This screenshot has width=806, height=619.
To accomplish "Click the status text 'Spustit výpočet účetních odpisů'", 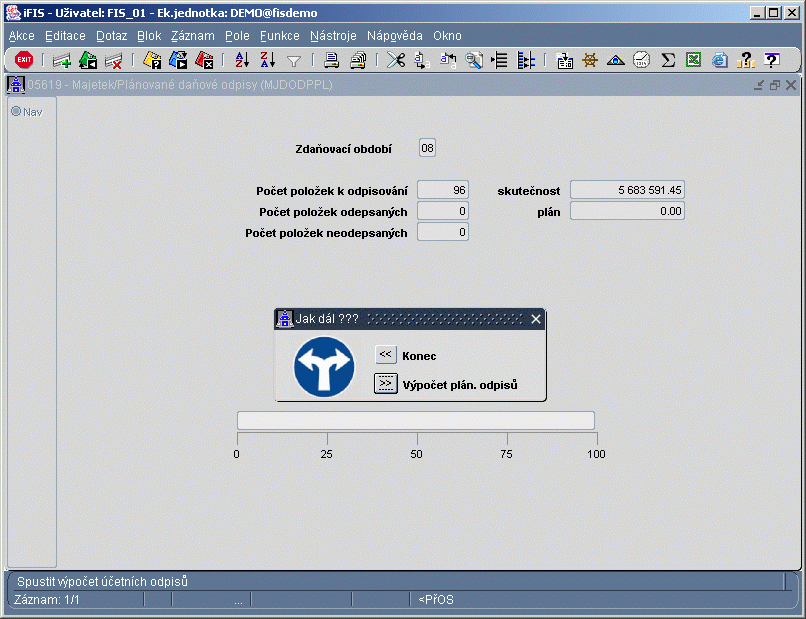I will pyautogui.click(x=102, y=581).
